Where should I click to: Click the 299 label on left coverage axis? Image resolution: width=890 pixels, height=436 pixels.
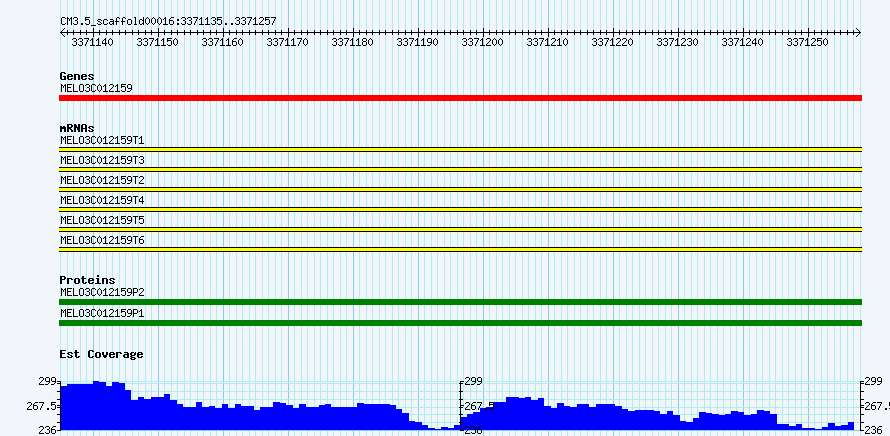click(x=48, y=381)
